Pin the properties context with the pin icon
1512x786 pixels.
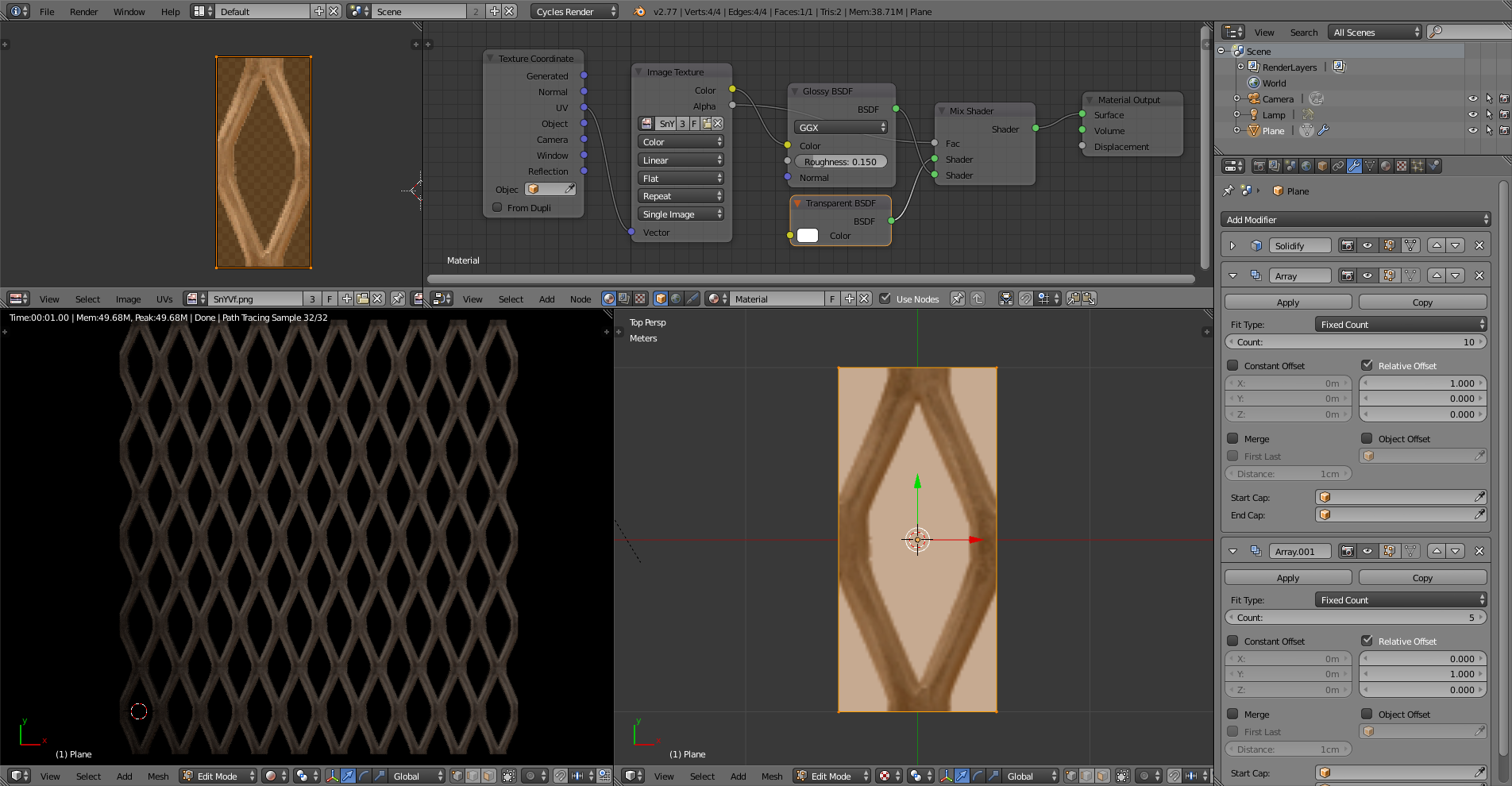(1228, 191)
